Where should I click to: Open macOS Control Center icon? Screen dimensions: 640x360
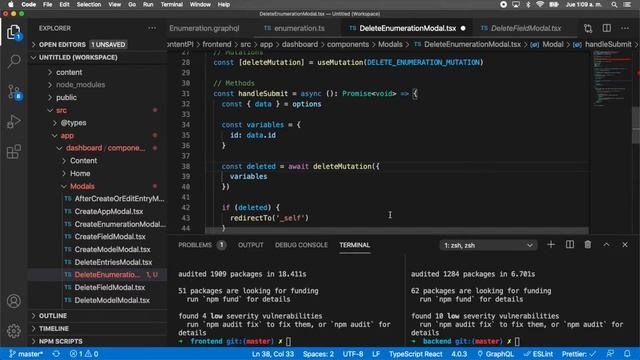click(x=627, y=4)
